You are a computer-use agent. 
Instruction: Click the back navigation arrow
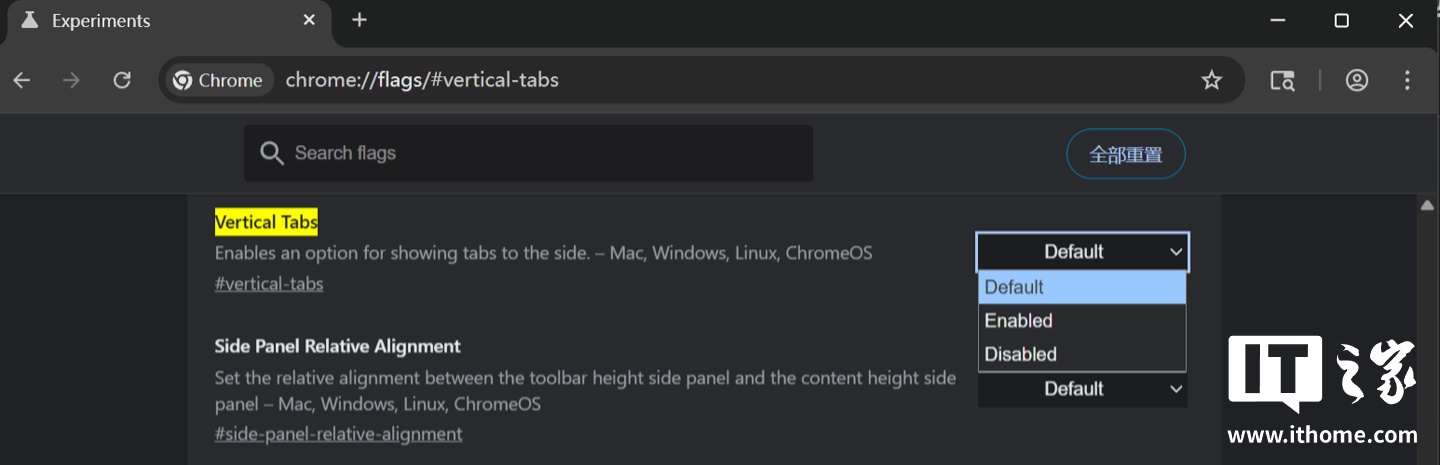tap(22, 81)
